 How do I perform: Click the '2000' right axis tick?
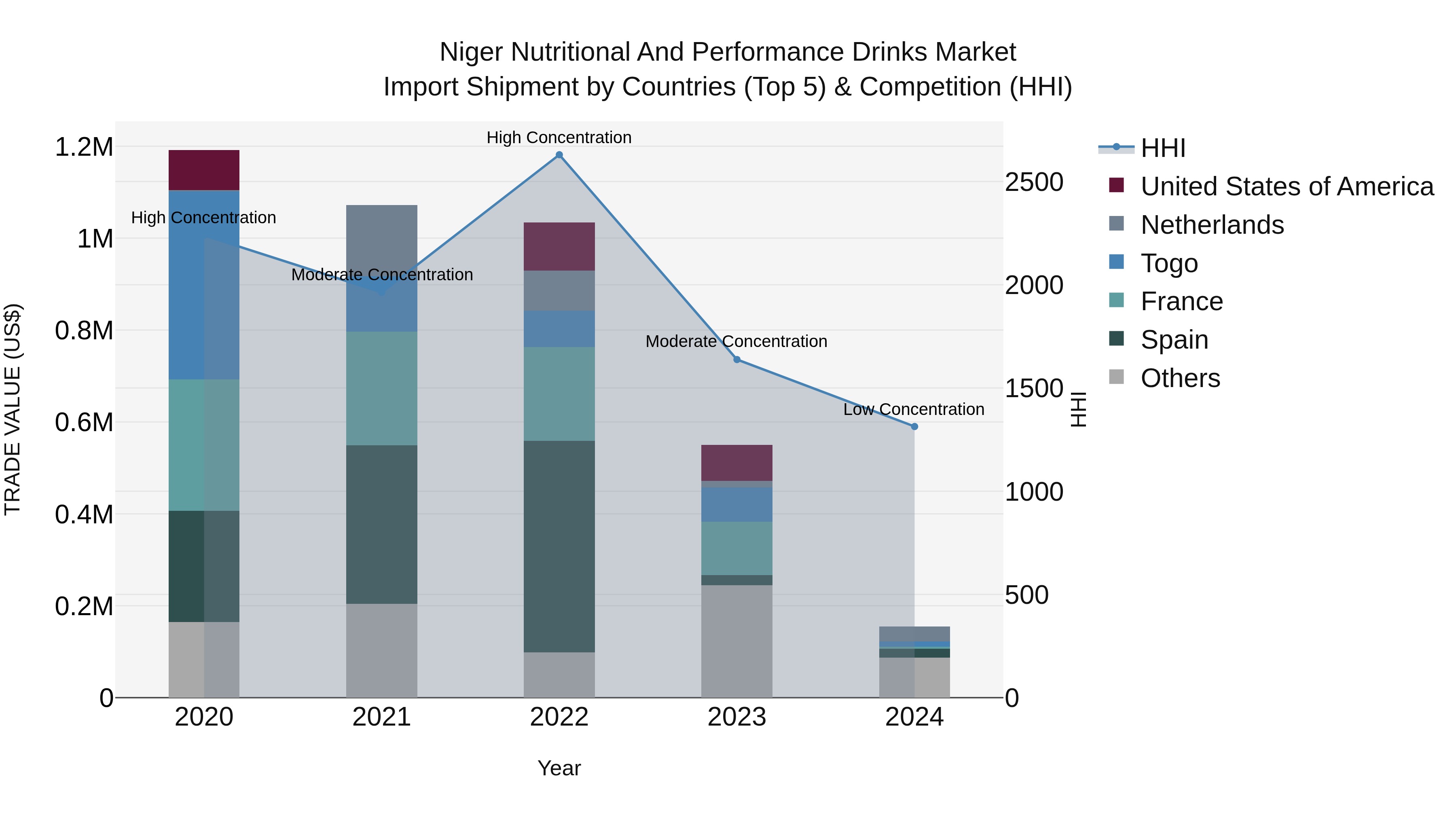pos(1034,285)
